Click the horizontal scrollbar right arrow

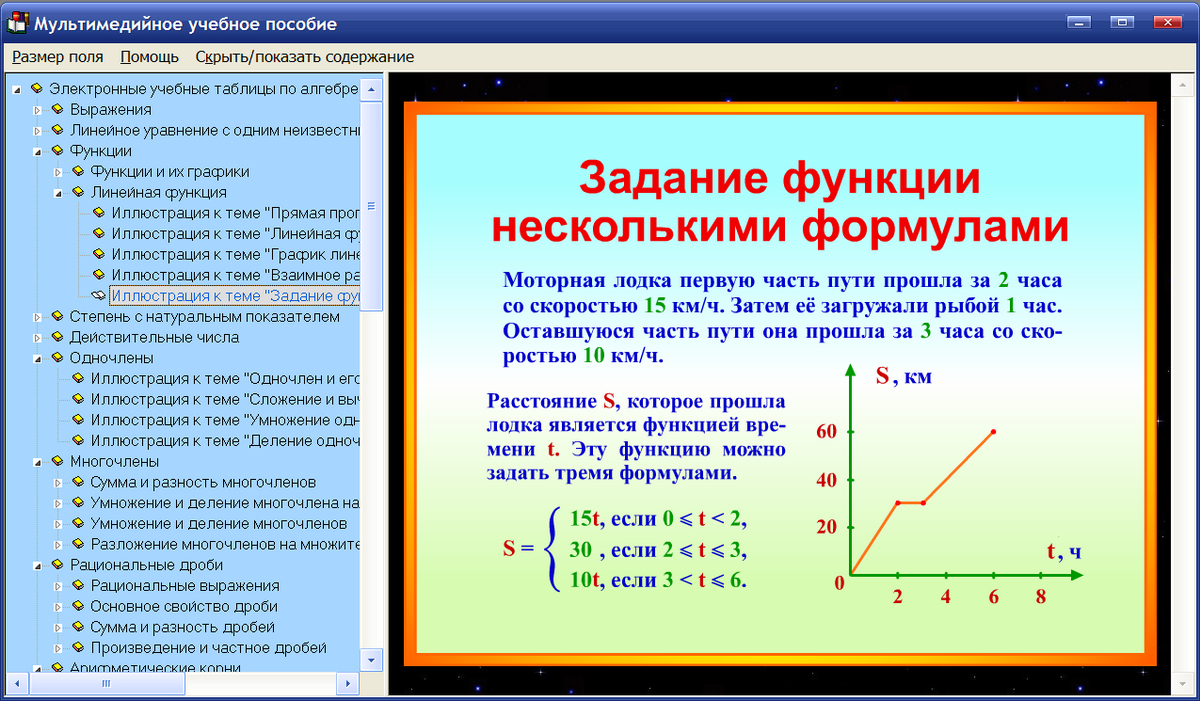click(x=348, y=685)
